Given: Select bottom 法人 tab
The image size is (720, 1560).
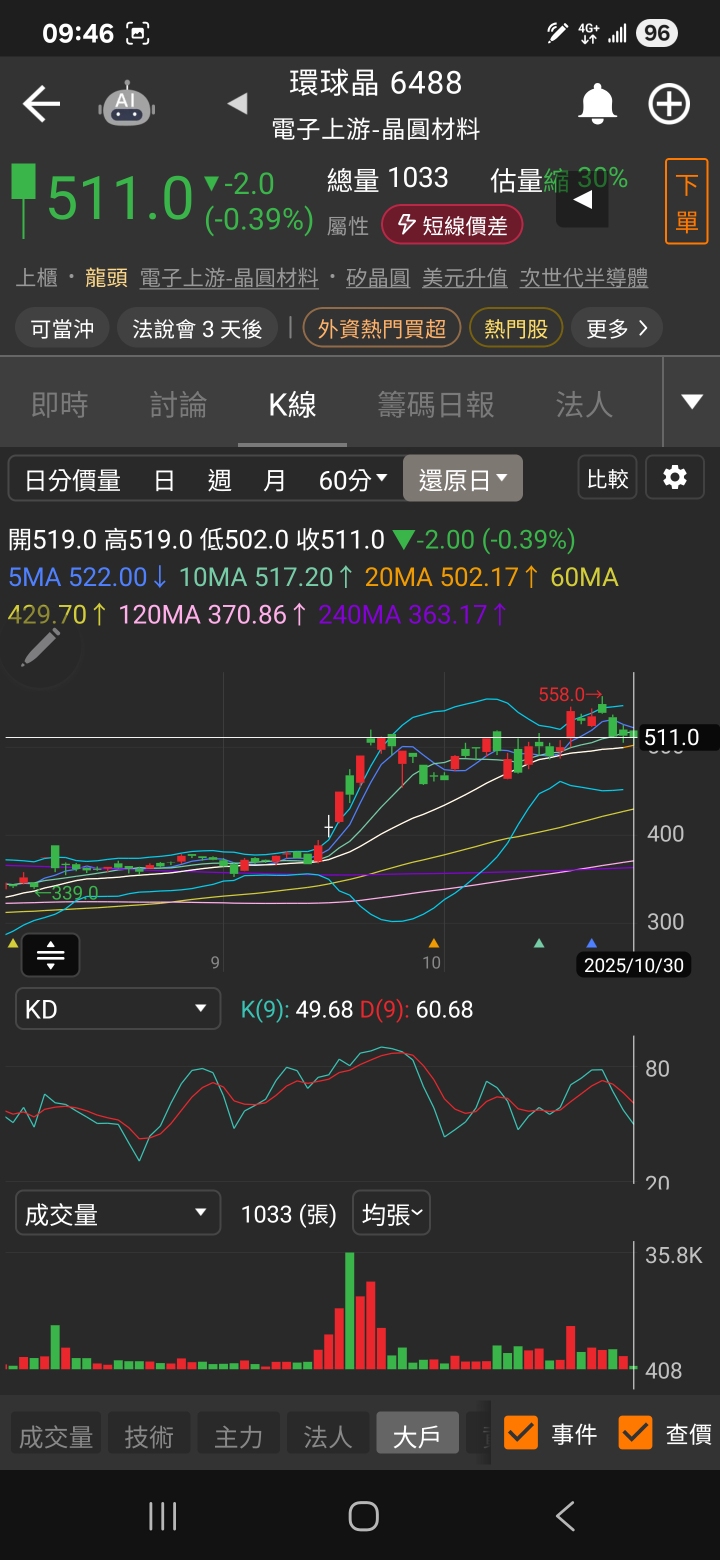Looking at the screenshot, I should (x=327, y=1436).
